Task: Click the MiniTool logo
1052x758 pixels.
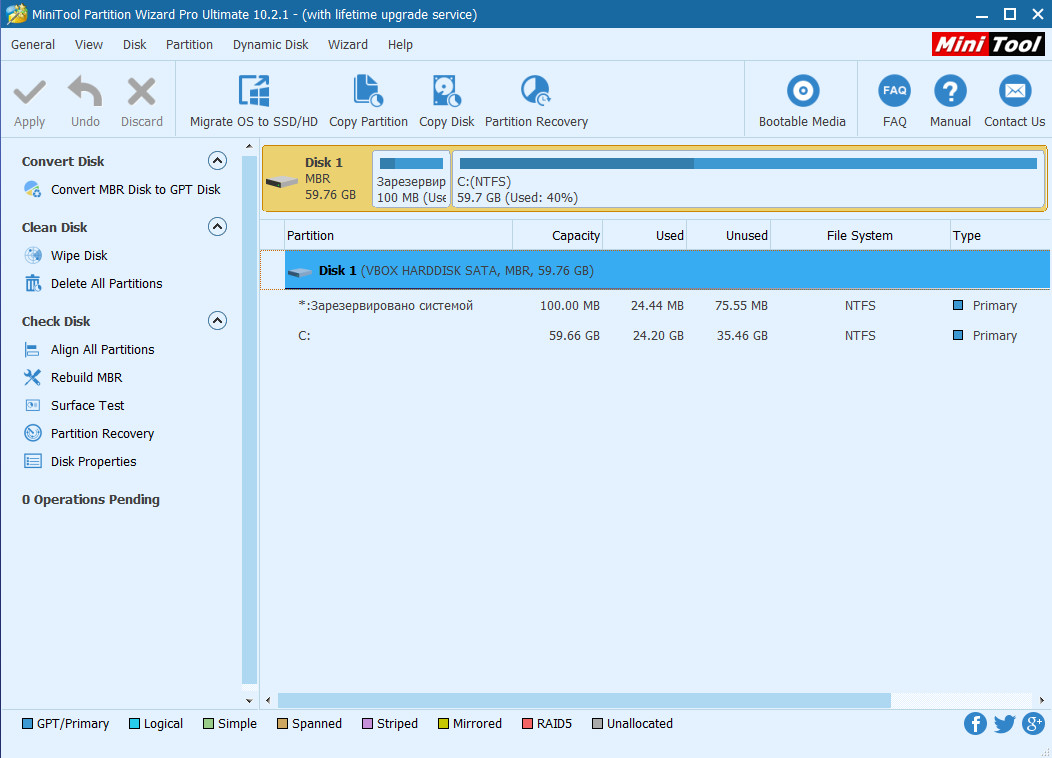Action: 988,44
